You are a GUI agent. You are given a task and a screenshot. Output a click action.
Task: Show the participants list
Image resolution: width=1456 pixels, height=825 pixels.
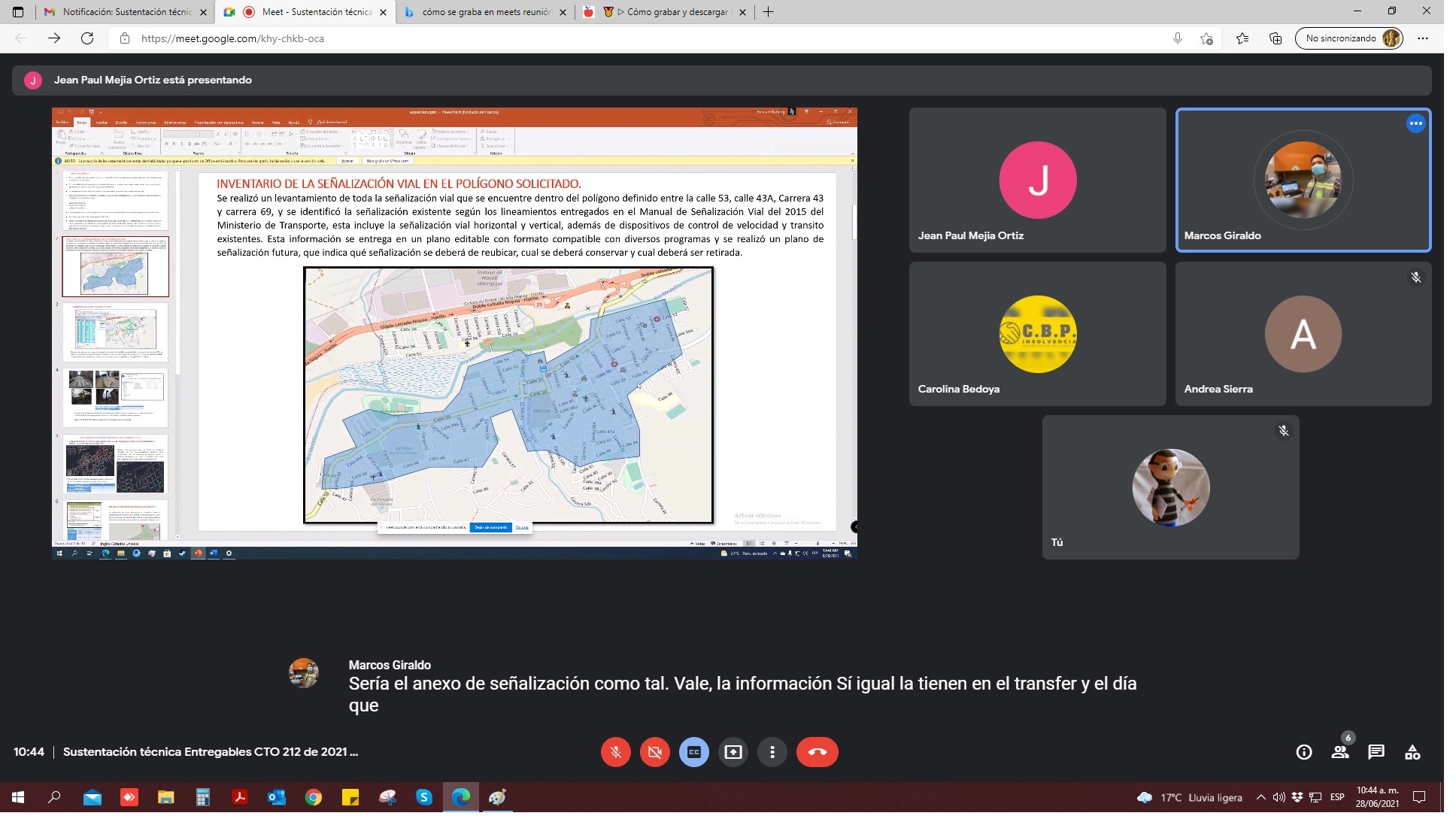click(1340, 751)
